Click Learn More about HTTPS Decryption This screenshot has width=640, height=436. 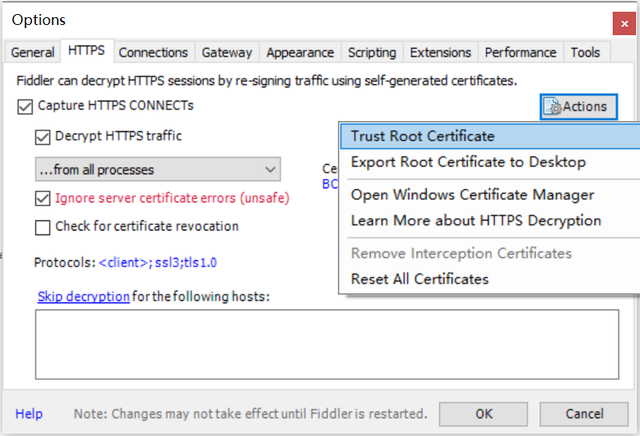490,220
